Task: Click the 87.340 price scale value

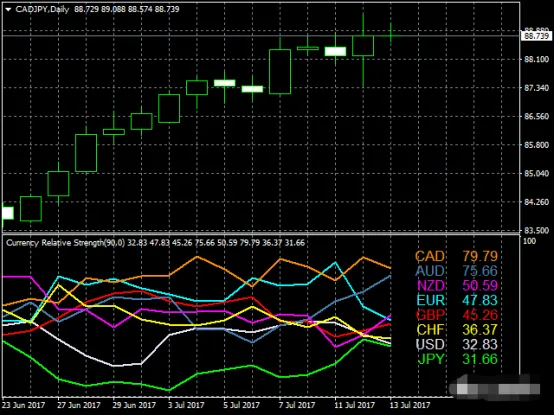Action: click(x=536, y=88)
